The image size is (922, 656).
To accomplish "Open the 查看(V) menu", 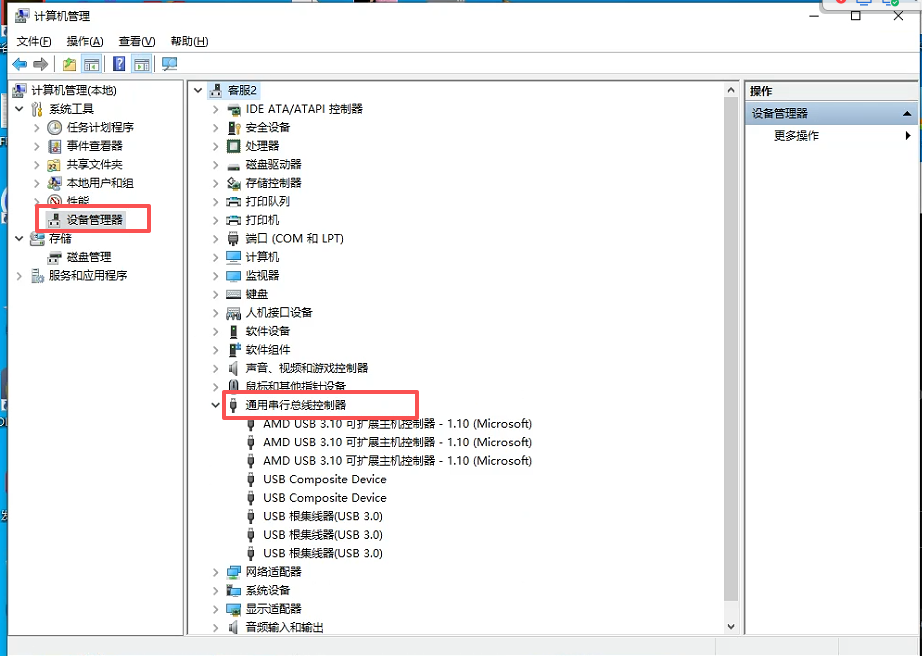I will coord(137,41).
